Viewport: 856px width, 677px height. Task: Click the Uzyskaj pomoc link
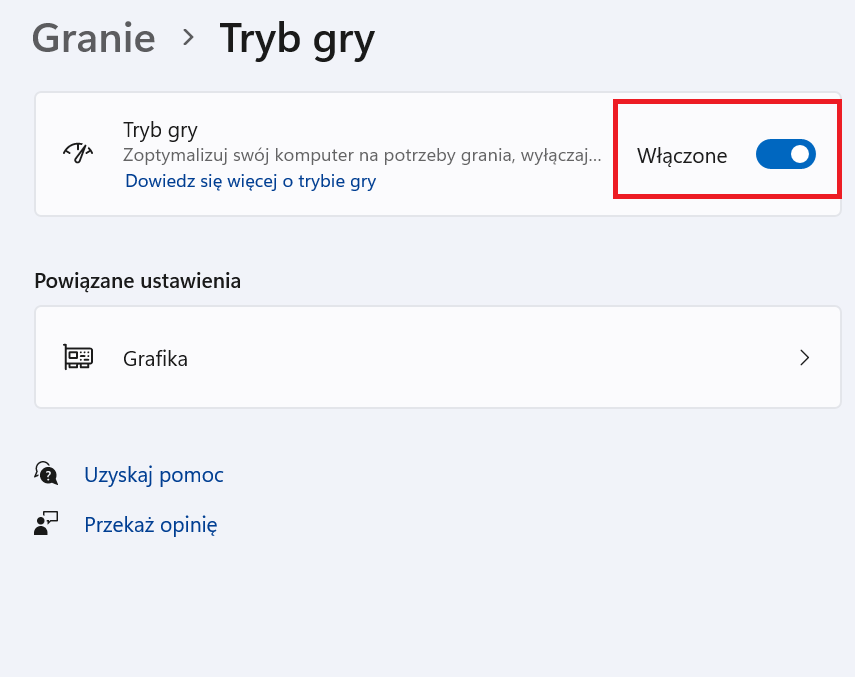pos(153,474)
